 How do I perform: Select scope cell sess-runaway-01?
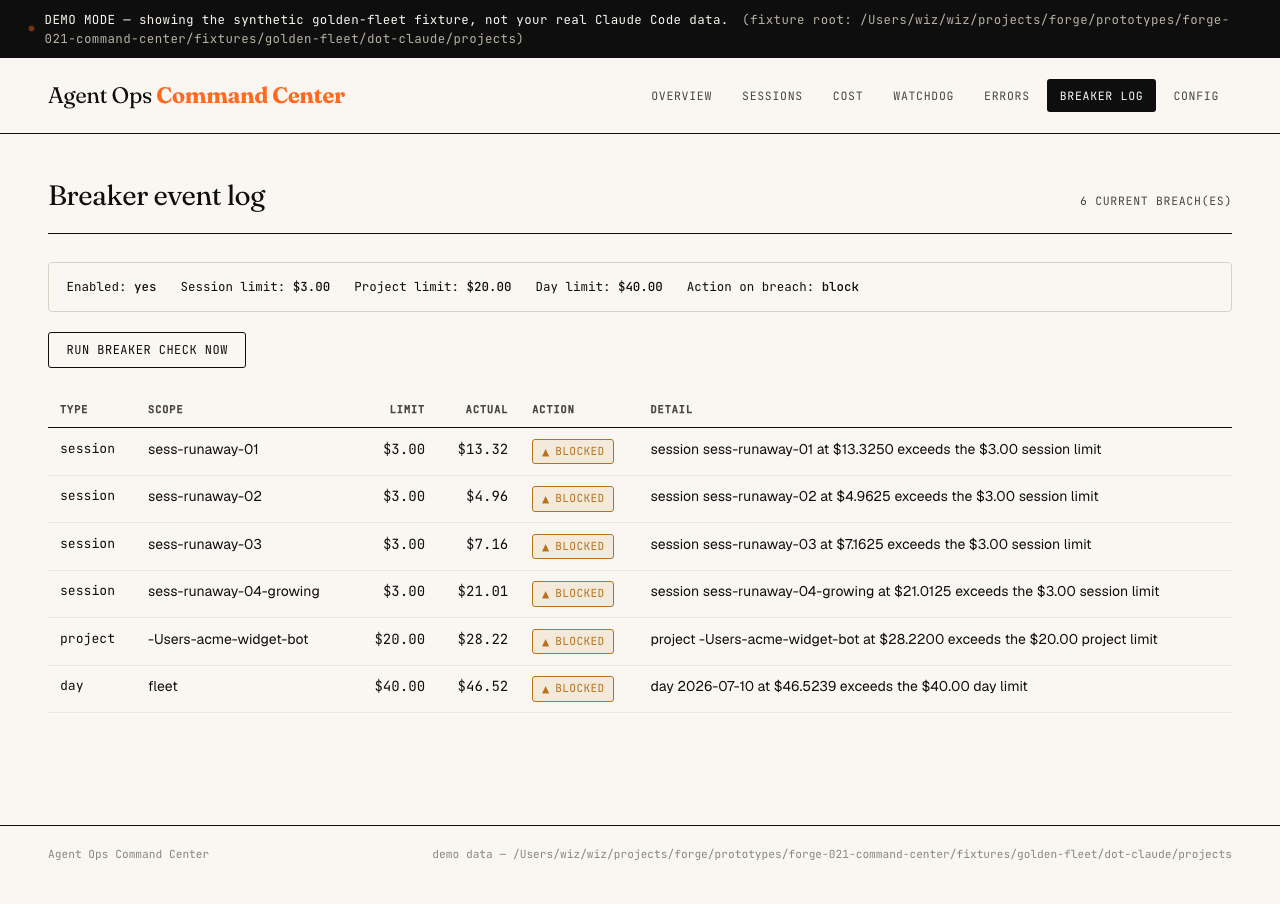tap(203, 450)
